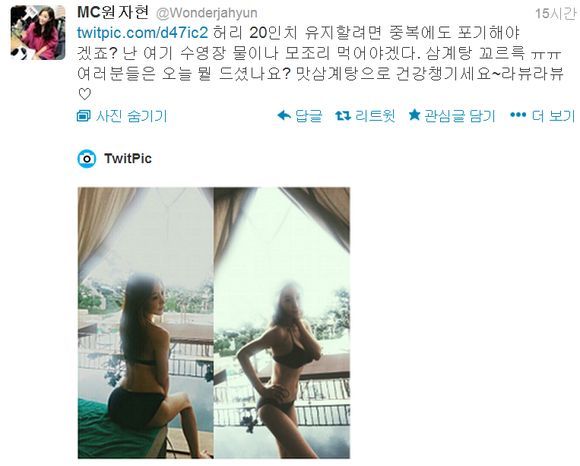Click the hide photo icon
The width and height of the screenshot is (580, 466).
84,116
